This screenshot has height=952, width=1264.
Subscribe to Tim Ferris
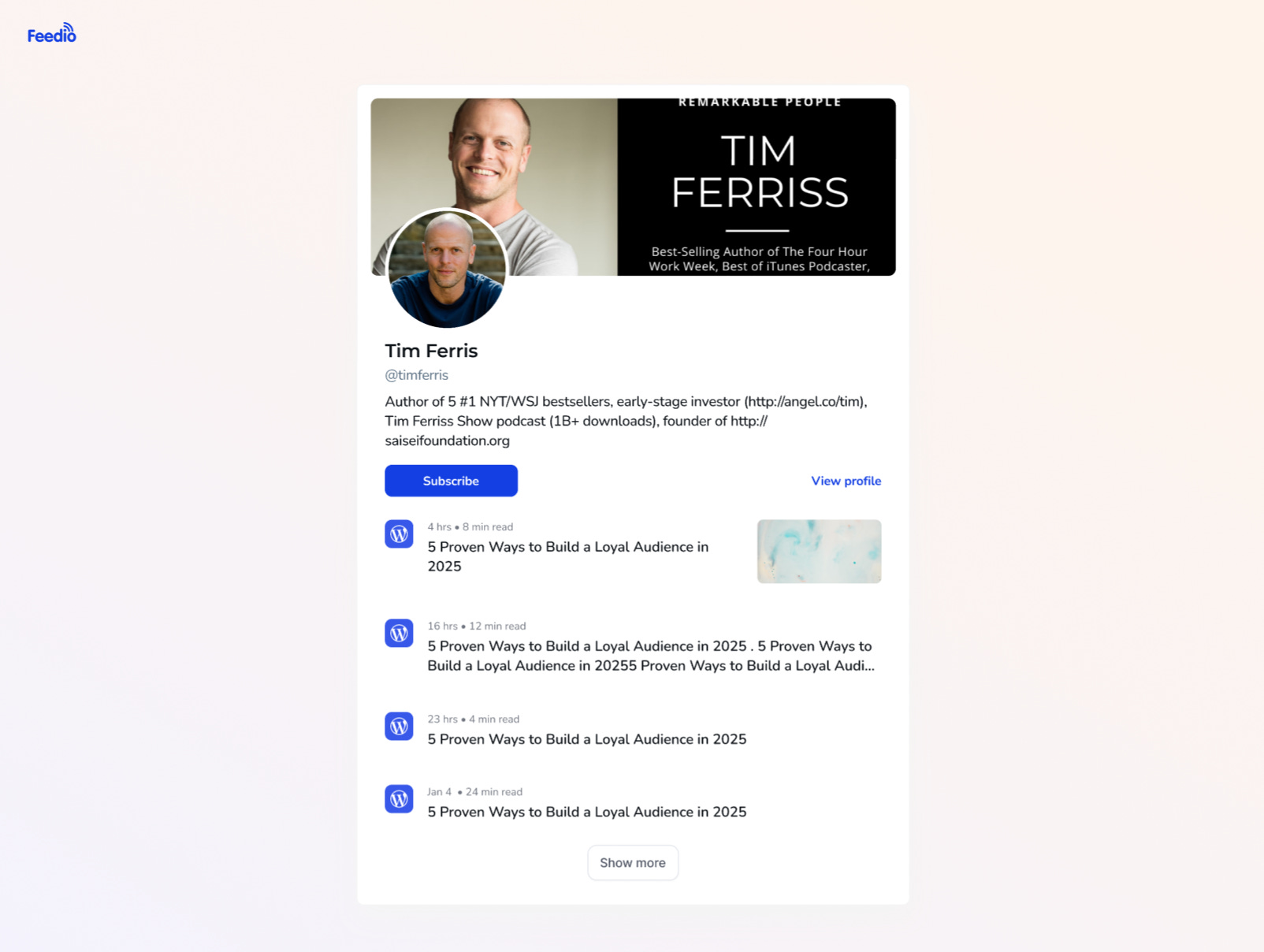(x=451, y=481)
